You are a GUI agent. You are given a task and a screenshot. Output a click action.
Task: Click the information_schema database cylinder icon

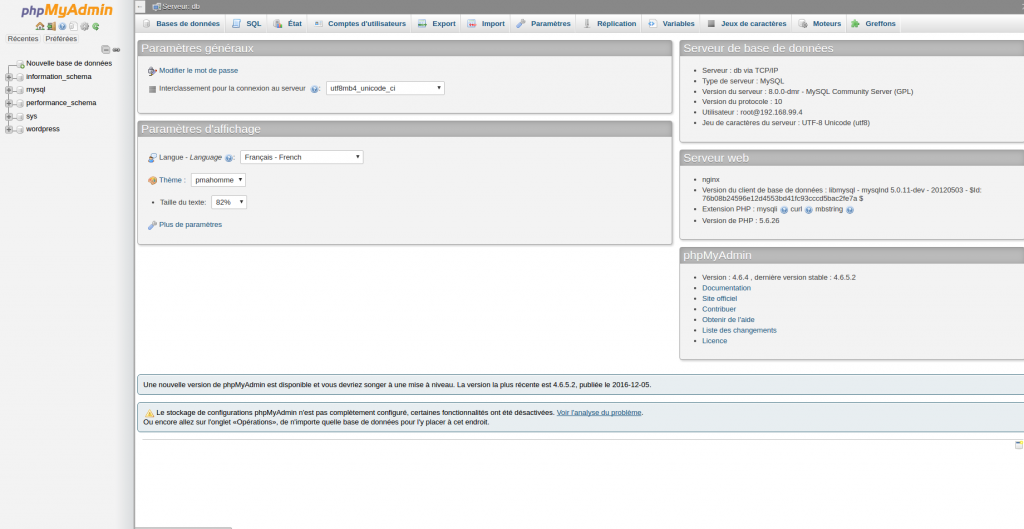pos(20,77)
